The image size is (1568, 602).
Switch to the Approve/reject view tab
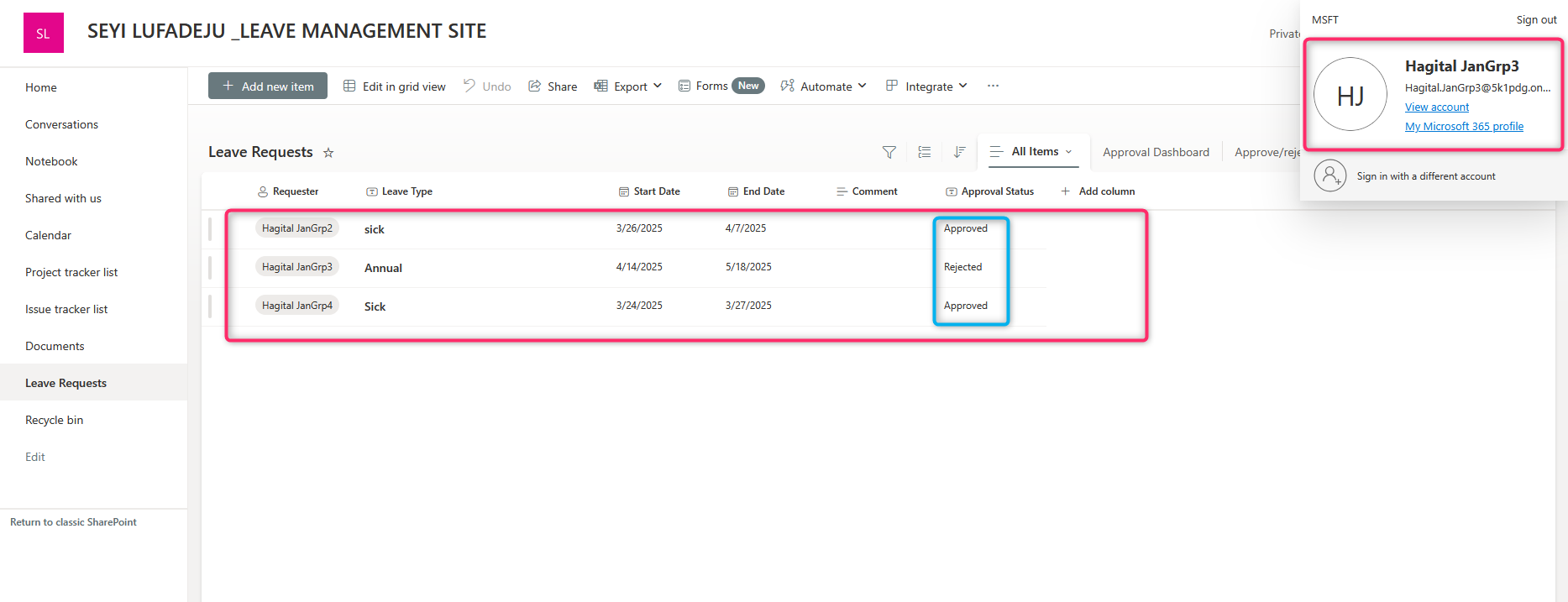[x=1267, y=152]
